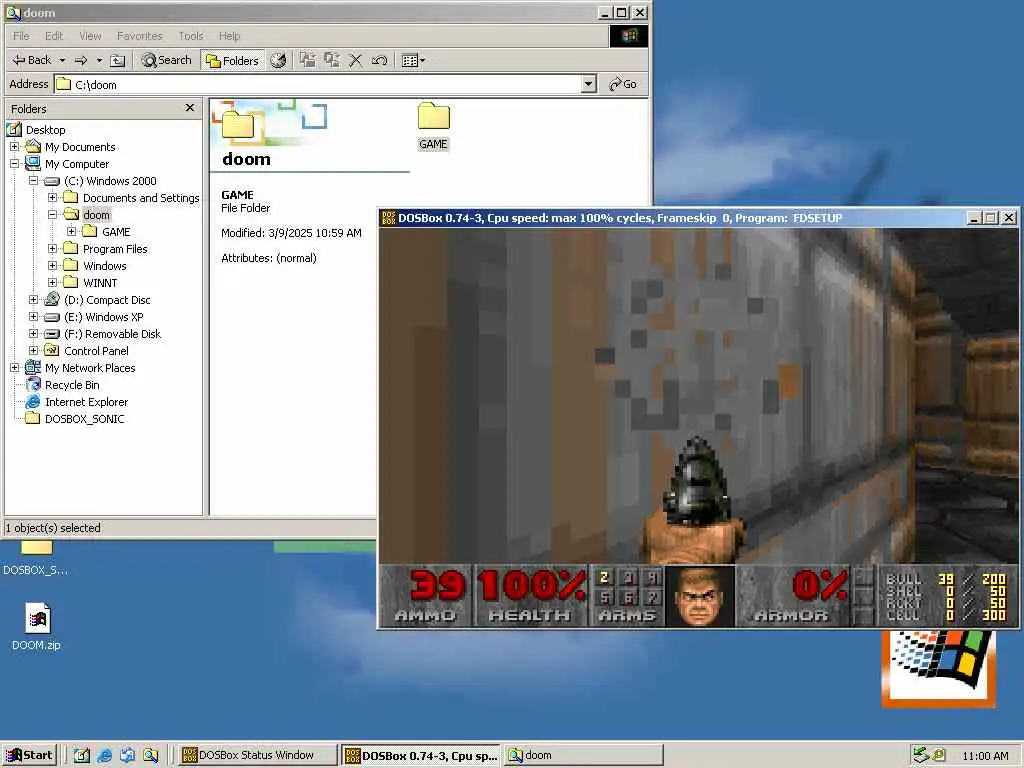Screen dimensions: 1024x768
Task: Open the address bar dropdown
Action: (589, 84)
